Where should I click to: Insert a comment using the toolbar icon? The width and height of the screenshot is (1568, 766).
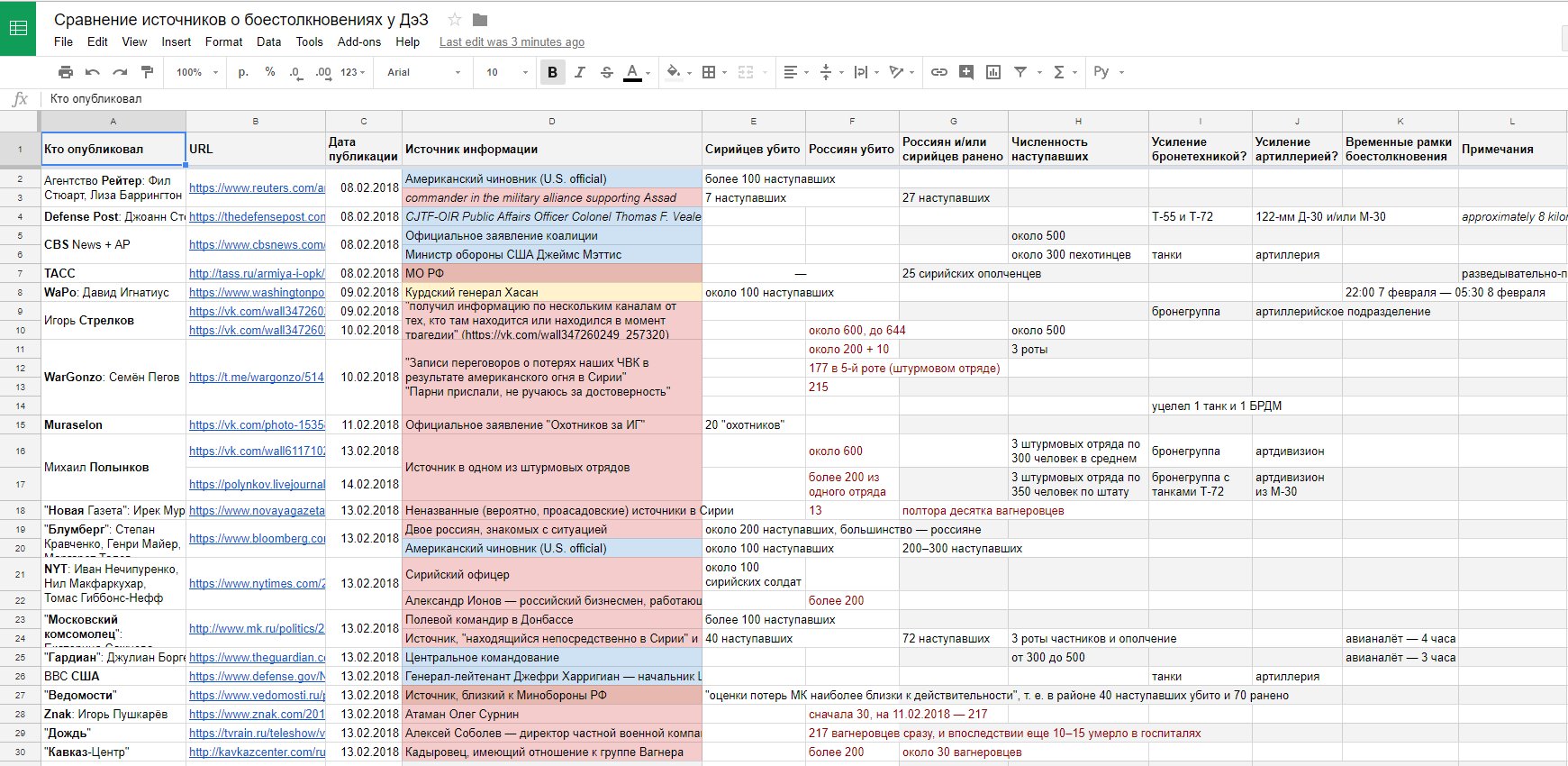(x=965, y=72)
